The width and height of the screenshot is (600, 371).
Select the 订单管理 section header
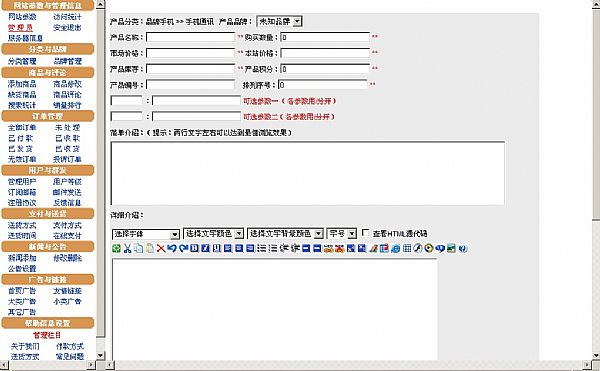[x=48, y=116]
